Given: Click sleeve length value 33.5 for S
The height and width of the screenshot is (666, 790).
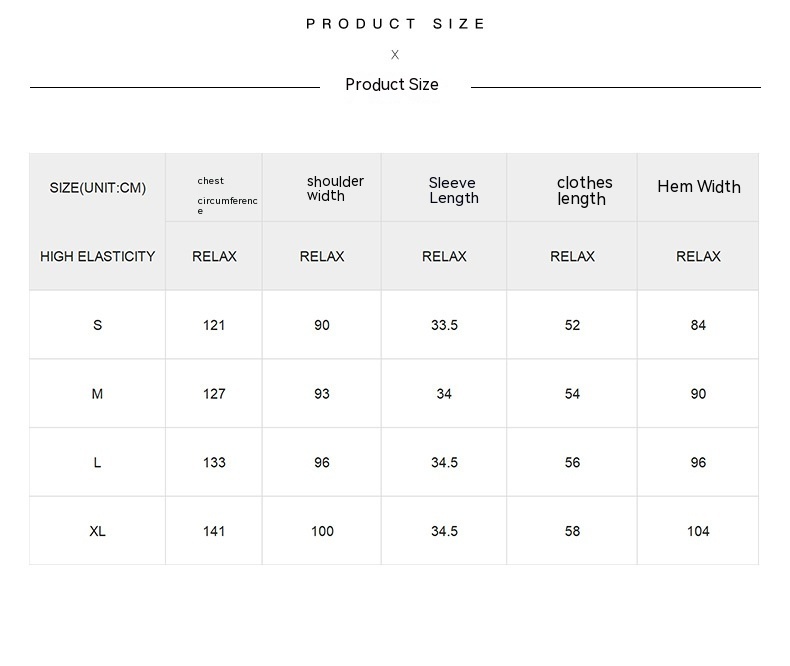Looking at the screenshot, I should (x=444, y=325).
